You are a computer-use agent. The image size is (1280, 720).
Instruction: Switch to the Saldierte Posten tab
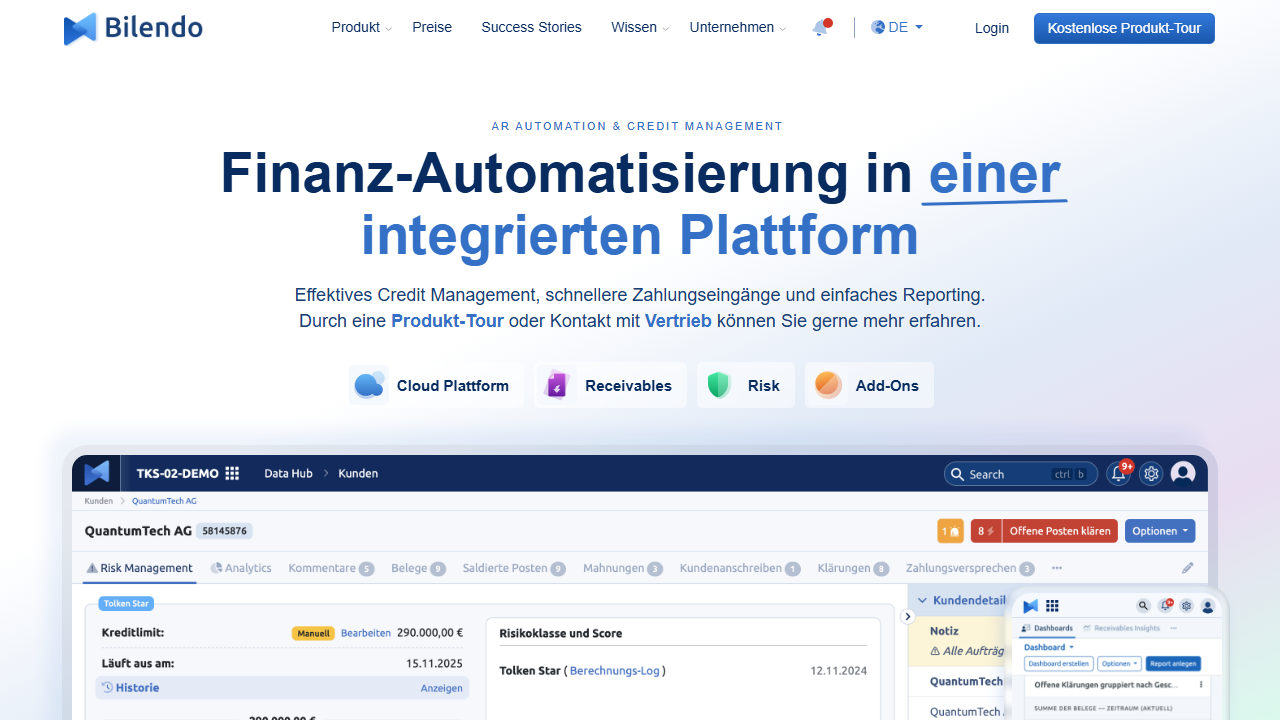(514, 568)
